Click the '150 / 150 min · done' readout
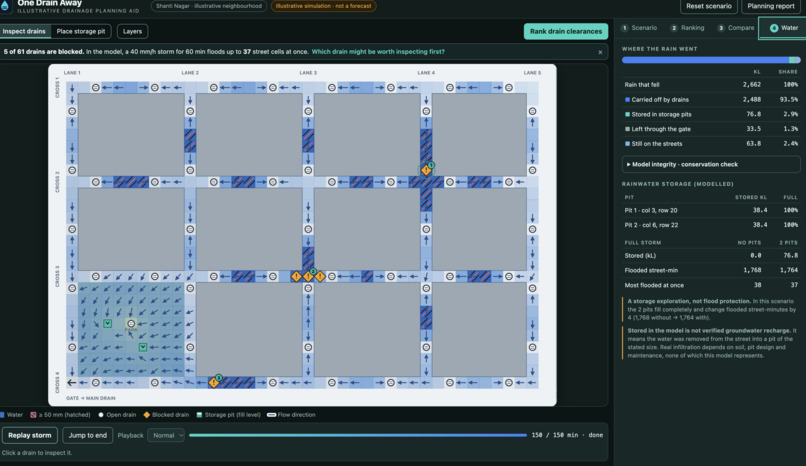The image size is (806, 466). 567,435
